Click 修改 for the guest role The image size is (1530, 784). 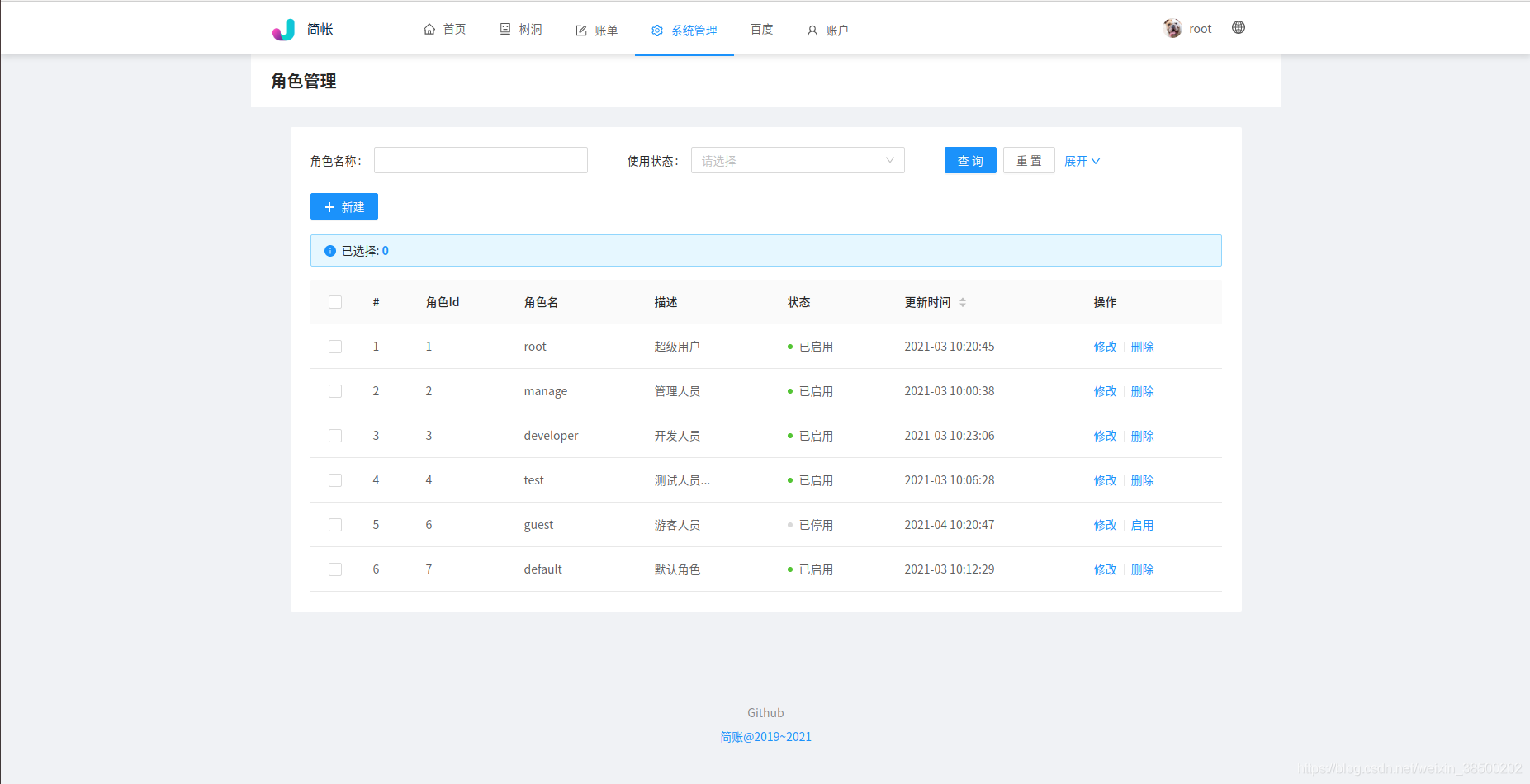(1105, 525)
